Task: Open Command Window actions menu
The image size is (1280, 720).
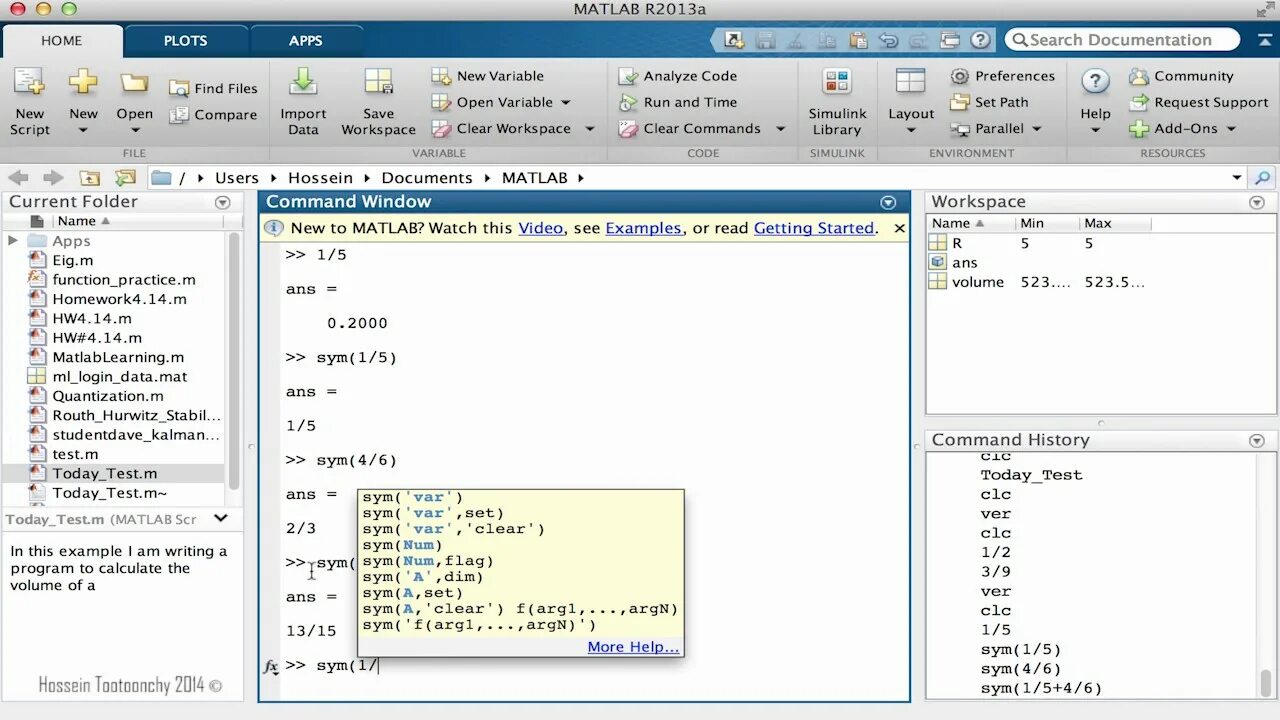Action: click(x=888, y=202)
